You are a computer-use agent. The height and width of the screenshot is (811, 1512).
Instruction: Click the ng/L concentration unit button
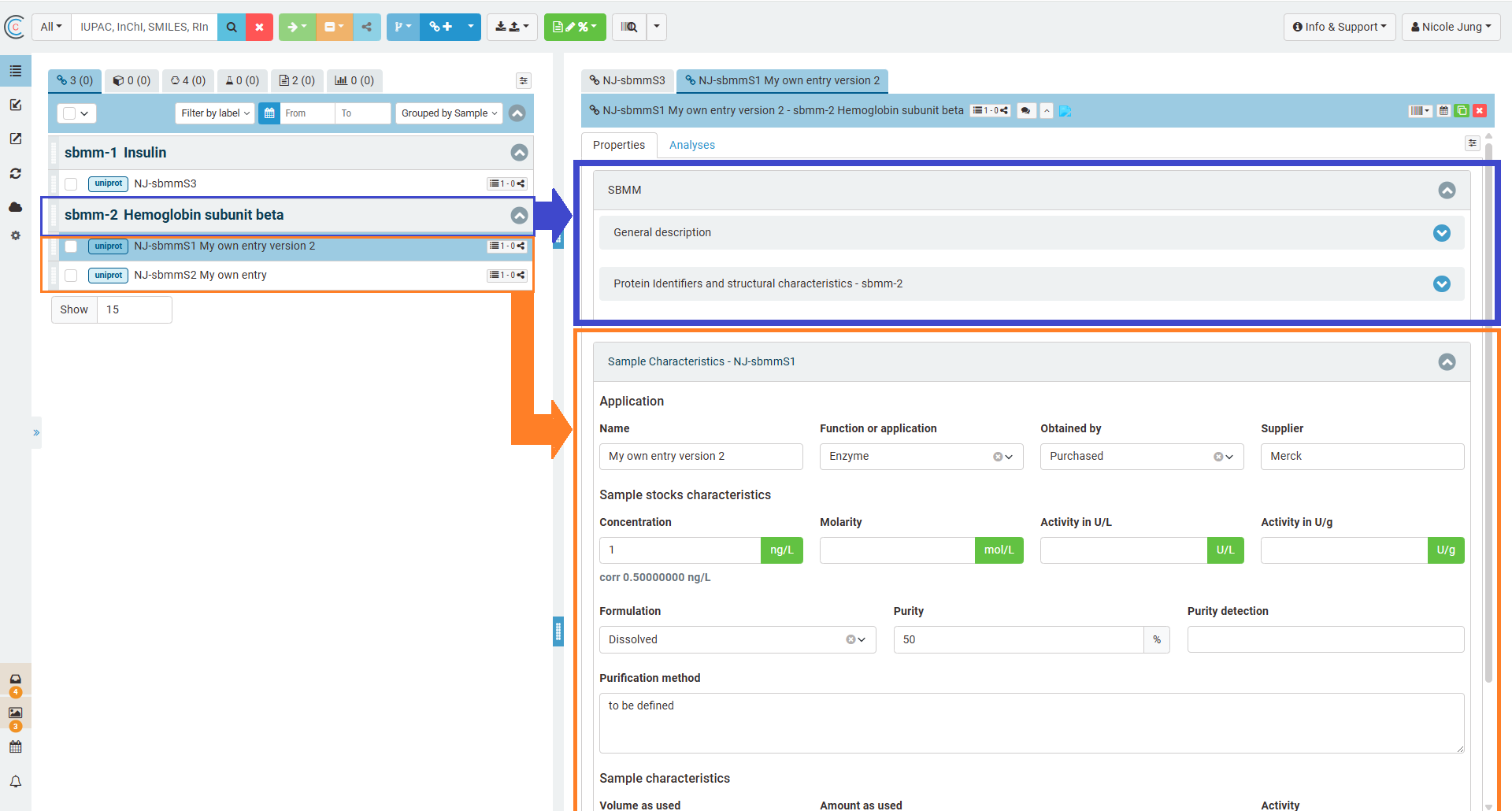pos(781,550)
